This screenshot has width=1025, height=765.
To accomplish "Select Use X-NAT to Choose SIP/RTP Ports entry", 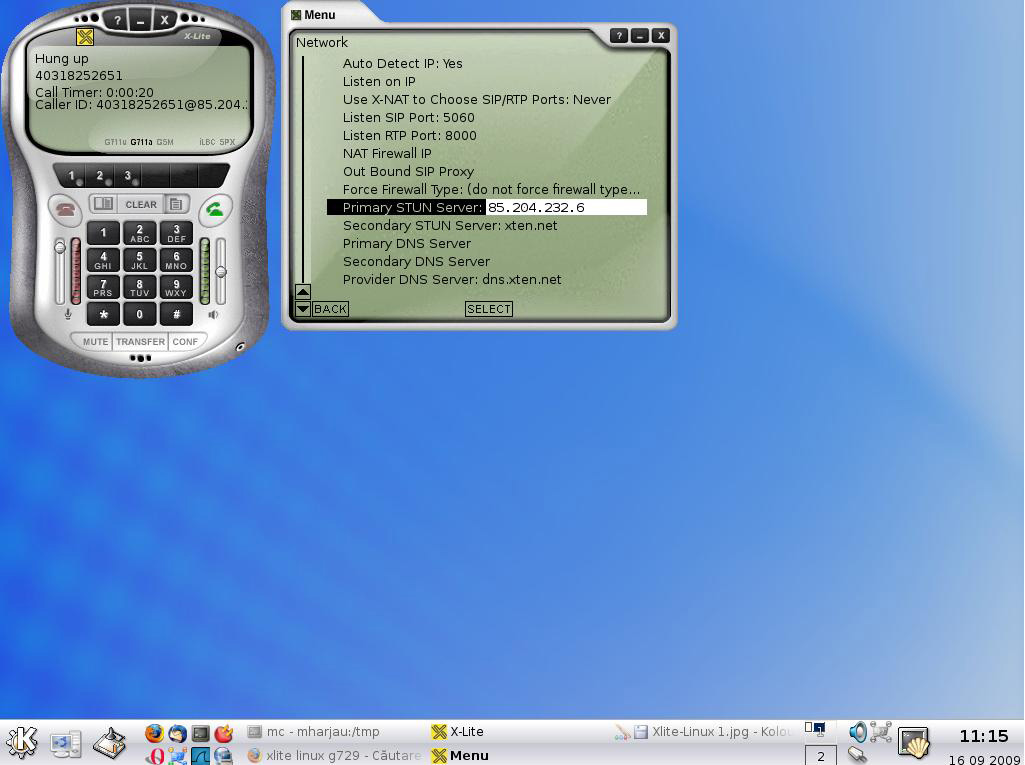I will (477, 99).
